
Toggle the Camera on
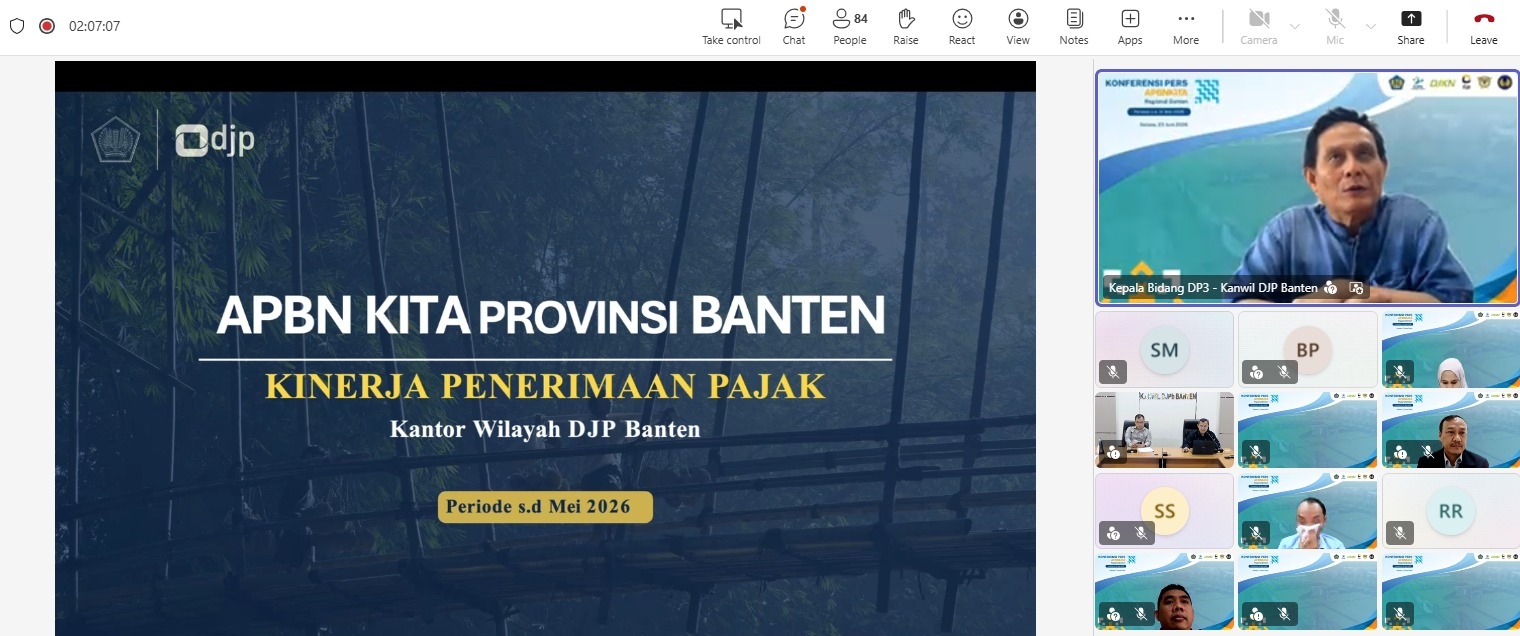pyautogui.click(x=1259, y=27)
